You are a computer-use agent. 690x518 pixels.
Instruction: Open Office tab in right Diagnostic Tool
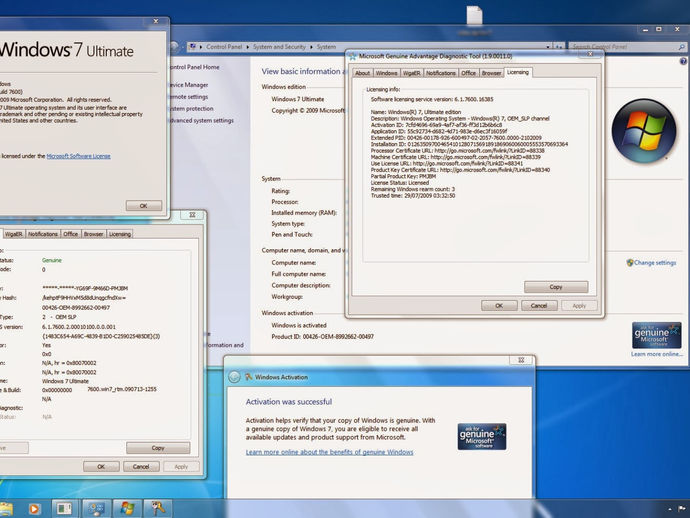(x=468, y=73)
